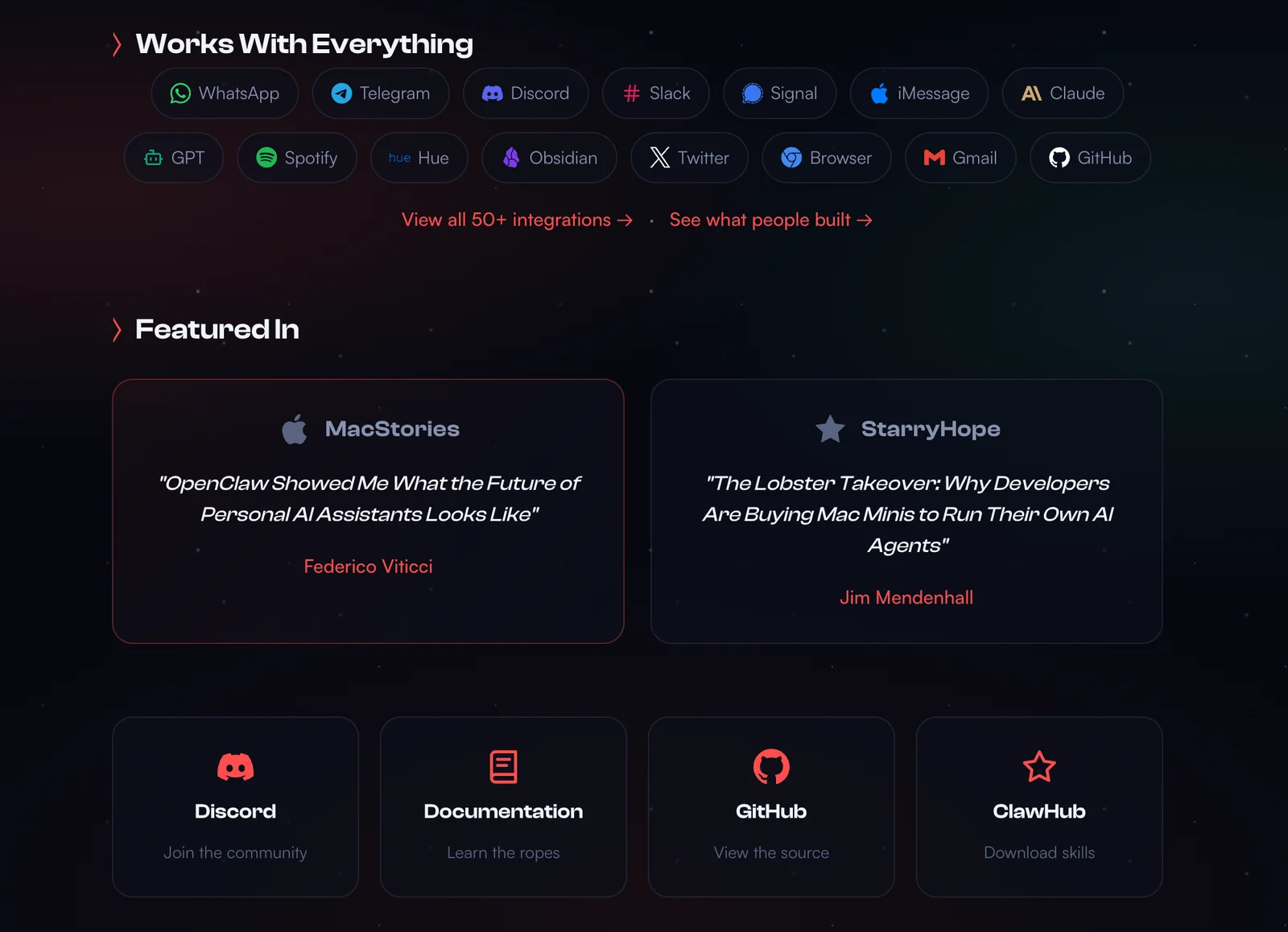Click the Telegram paper plane icon
This screenshot has height=932, width=1288.
pos(341,93)
